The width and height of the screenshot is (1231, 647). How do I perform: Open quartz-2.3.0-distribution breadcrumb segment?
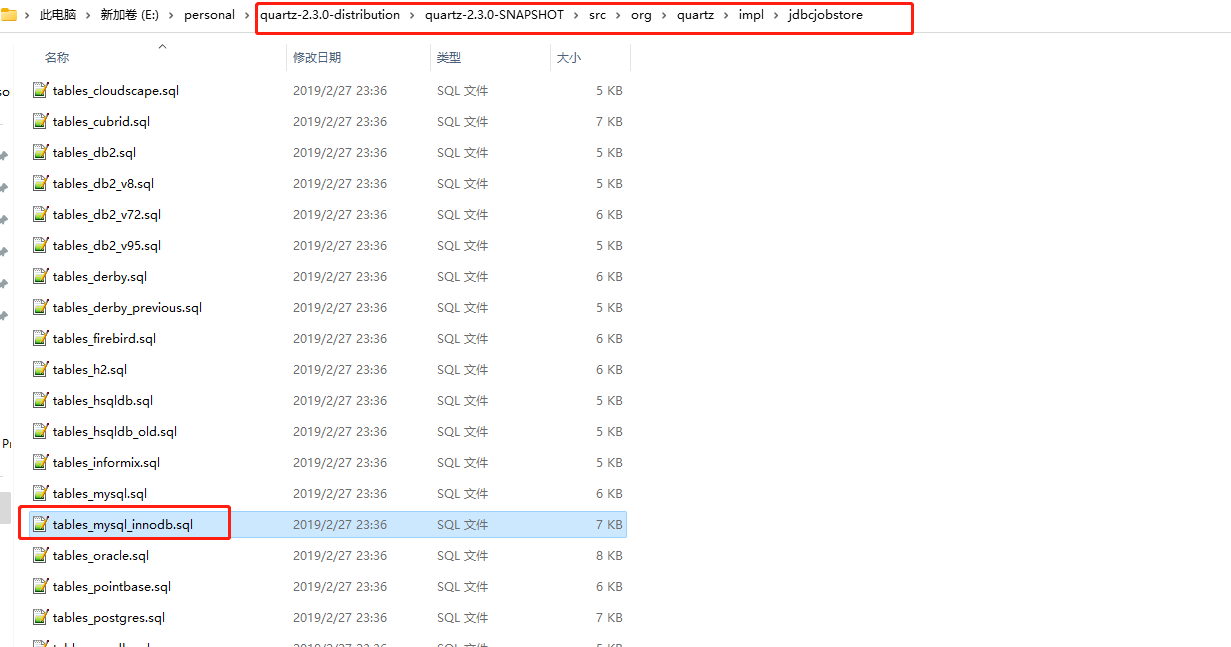pos(330,15)
